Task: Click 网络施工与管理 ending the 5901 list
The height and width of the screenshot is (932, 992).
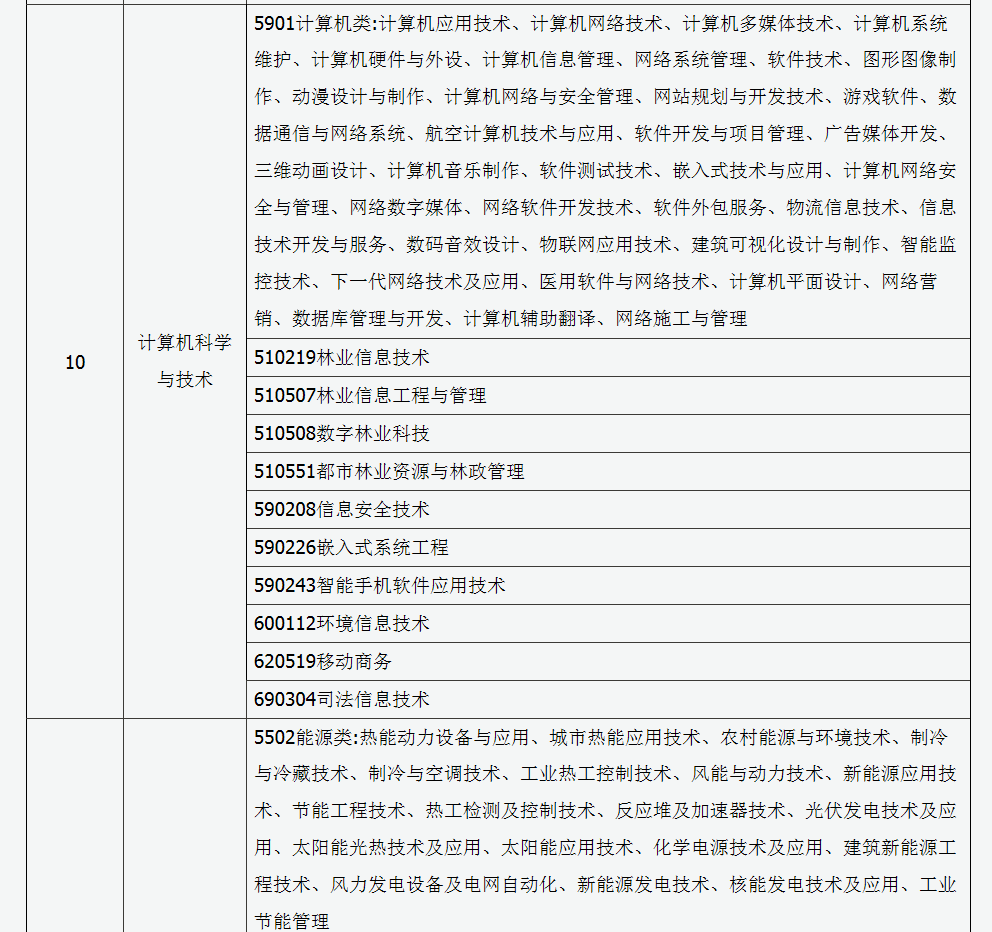Action: [681, 319]
